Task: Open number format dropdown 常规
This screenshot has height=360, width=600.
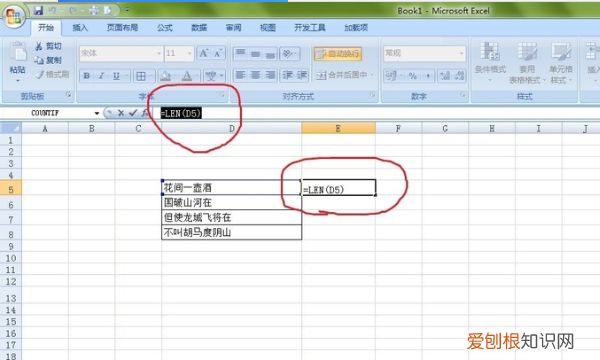Action: pyautogui.click(x=461, y=53)
